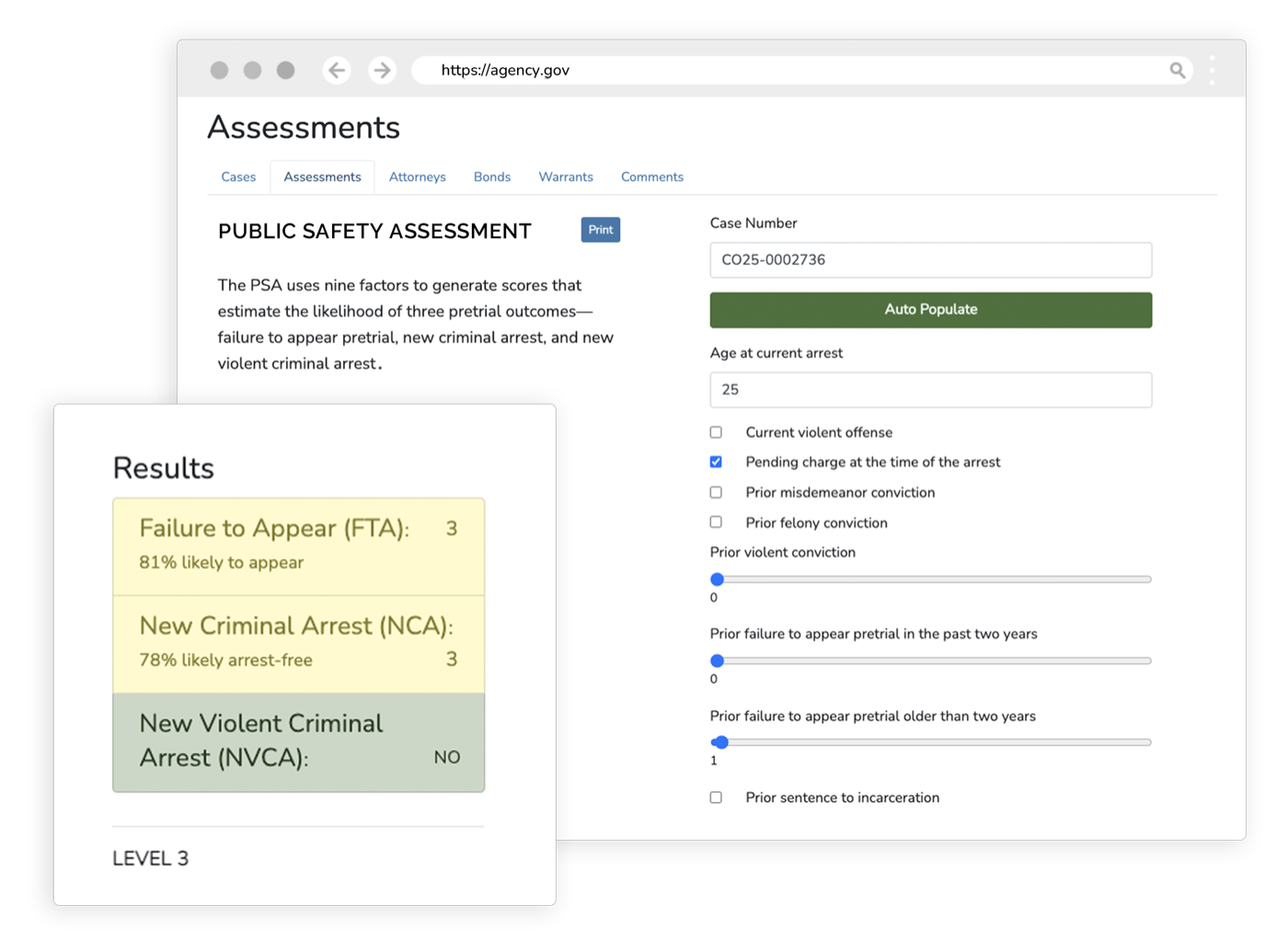Tick Prior sentence to incarceration checkbox
This screenshot has height=940, width=1288.
[716, 797]
